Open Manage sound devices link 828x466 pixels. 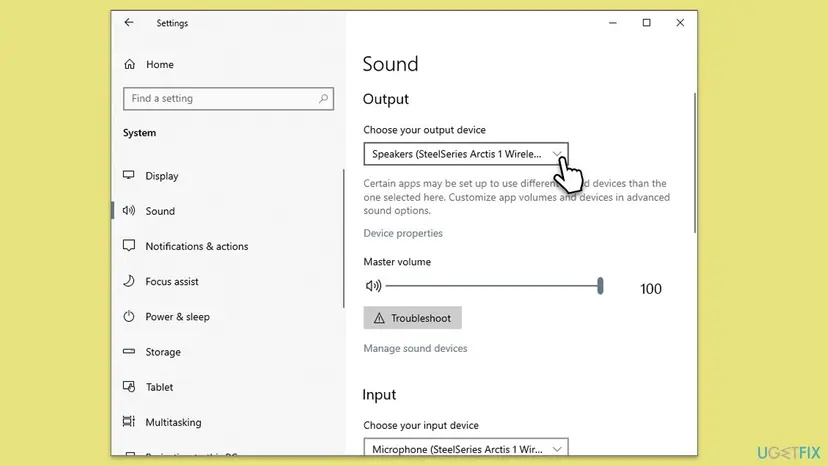[415, 348]
